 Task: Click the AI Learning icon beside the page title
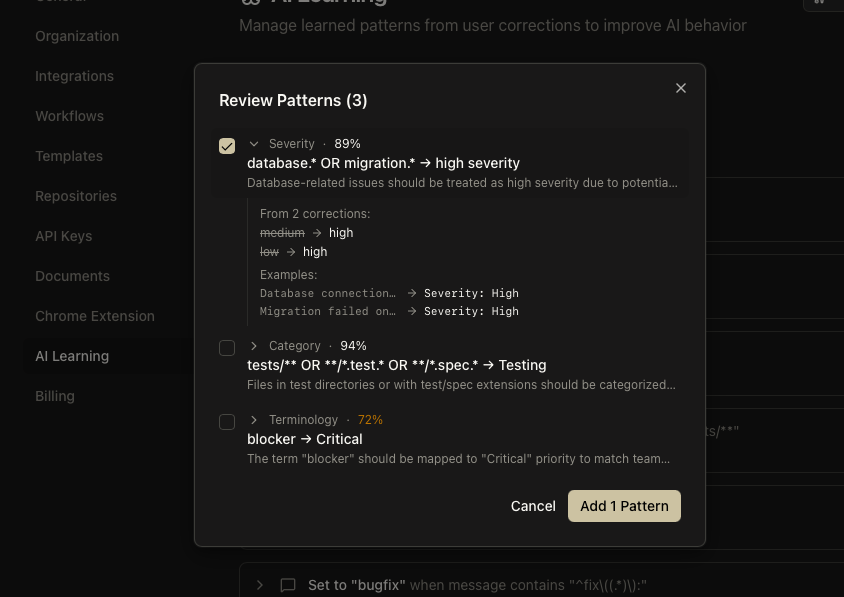pyautogui.click(x=252, y=2)
